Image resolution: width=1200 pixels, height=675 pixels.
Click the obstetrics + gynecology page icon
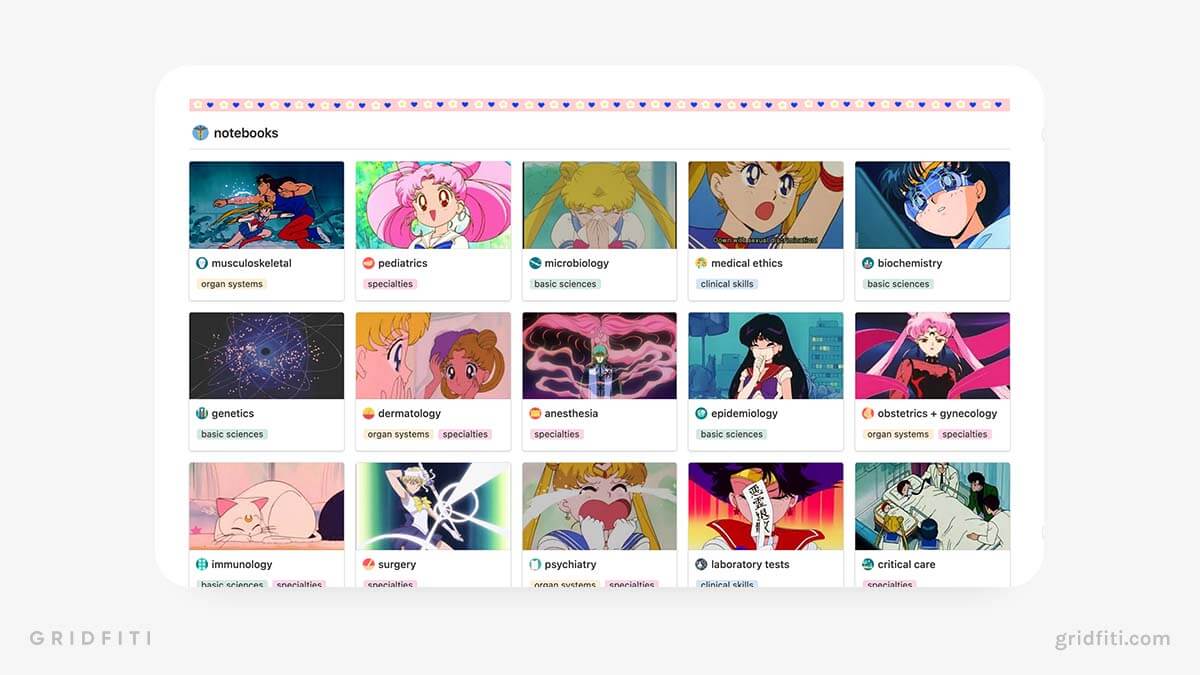(868, 414)
